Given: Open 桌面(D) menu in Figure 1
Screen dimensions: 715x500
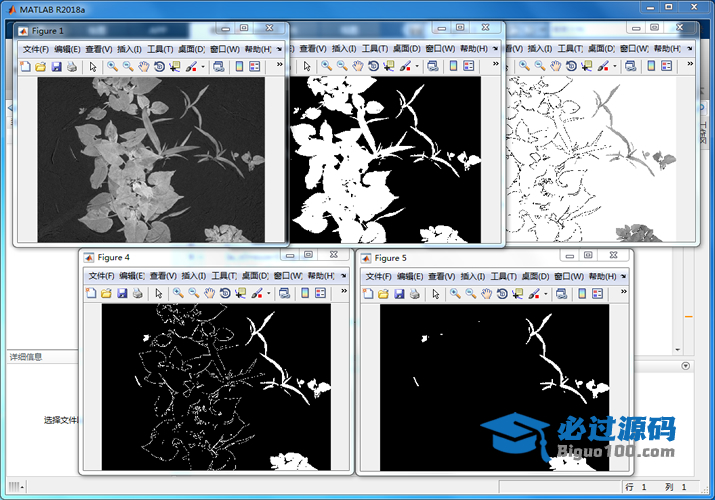Looking at the screenshot, I should pyautogui.click(x=192, y=49).
